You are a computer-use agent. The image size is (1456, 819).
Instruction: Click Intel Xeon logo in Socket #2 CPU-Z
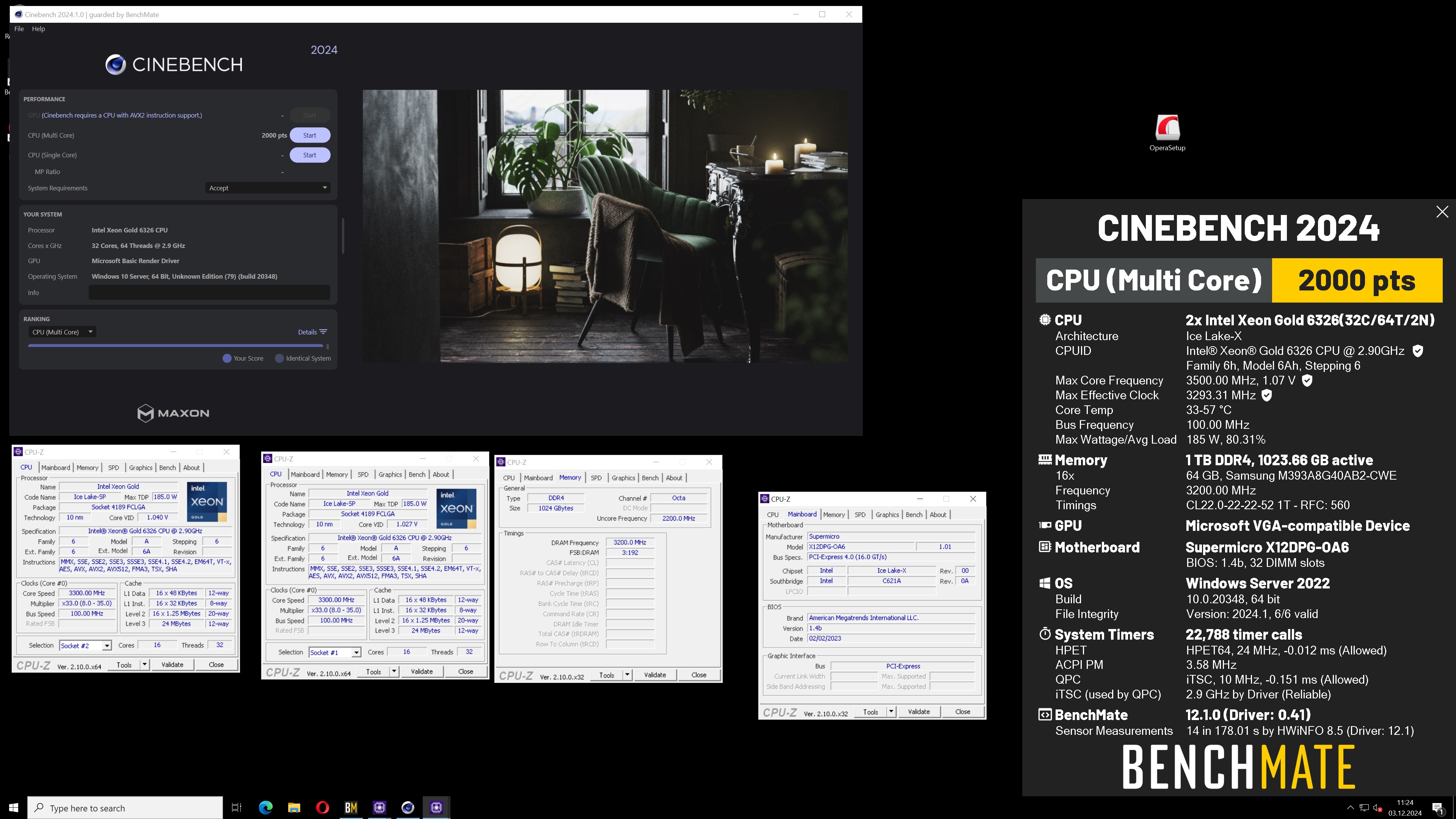click(x=207, y=501)
